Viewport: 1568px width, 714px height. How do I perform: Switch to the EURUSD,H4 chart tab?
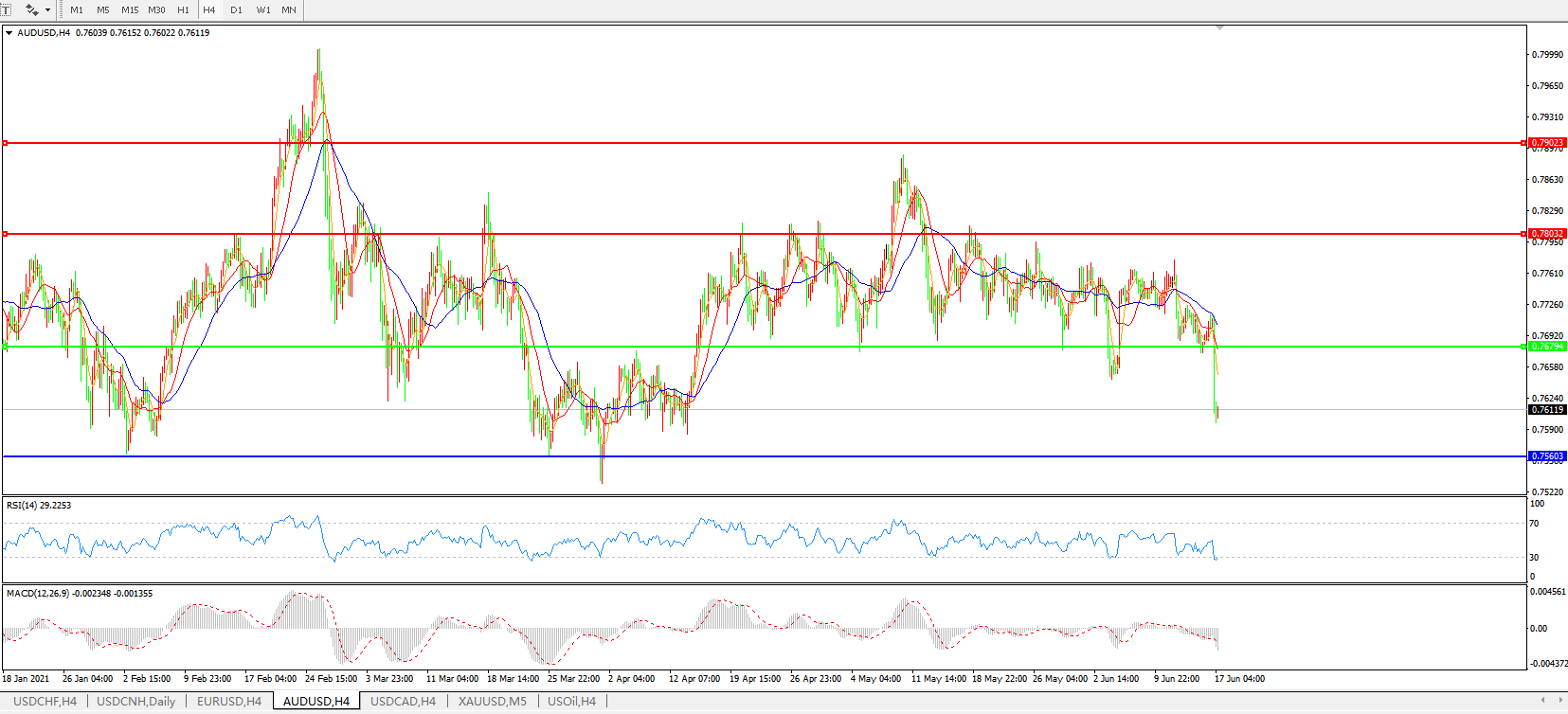tap(228, 702)
